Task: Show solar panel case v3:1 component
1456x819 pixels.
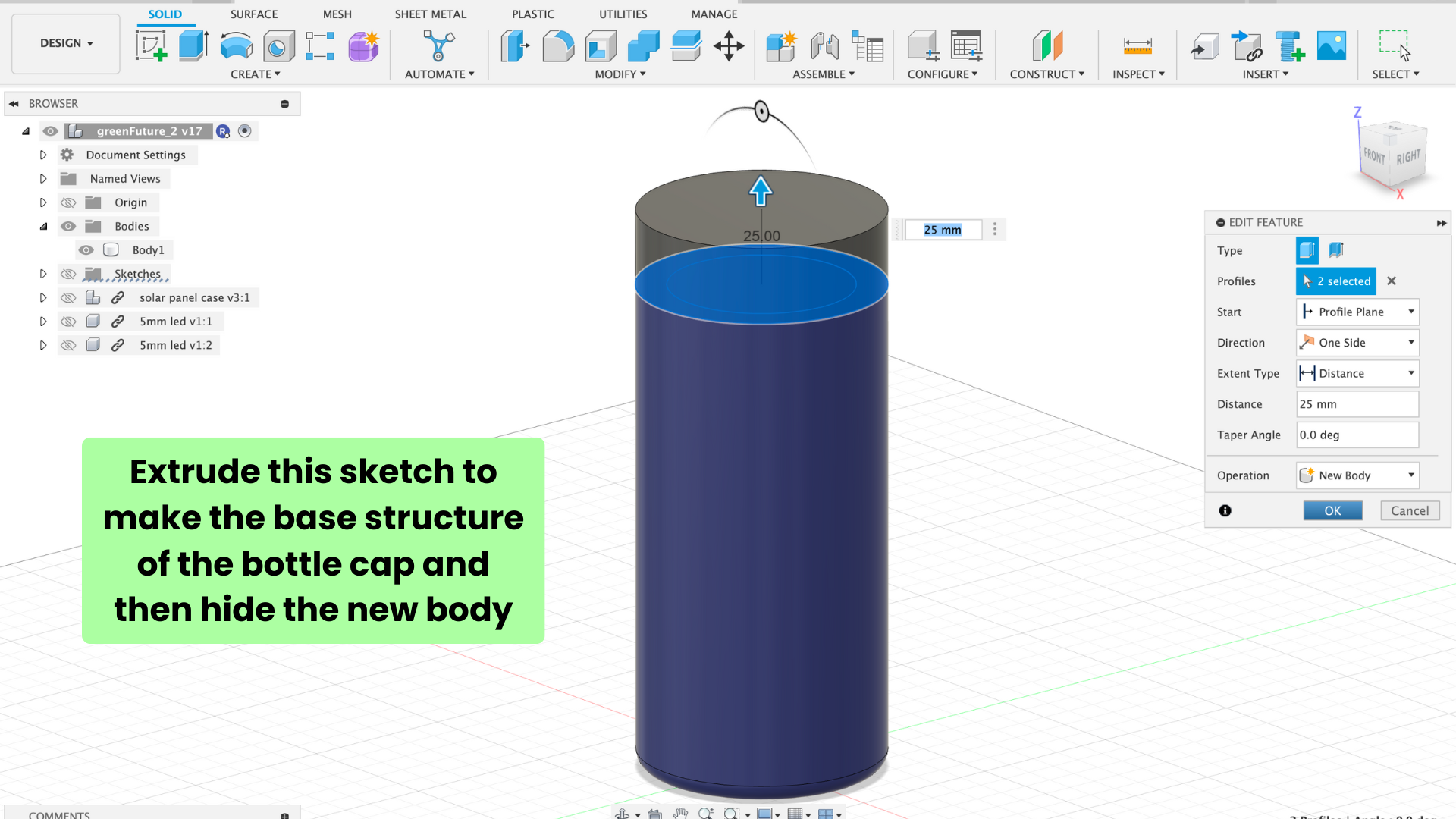Action: click(68, 298)
